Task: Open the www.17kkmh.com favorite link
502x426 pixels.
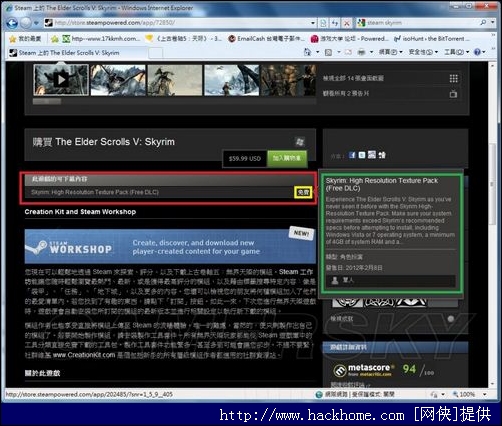Action: pos(101,39)
